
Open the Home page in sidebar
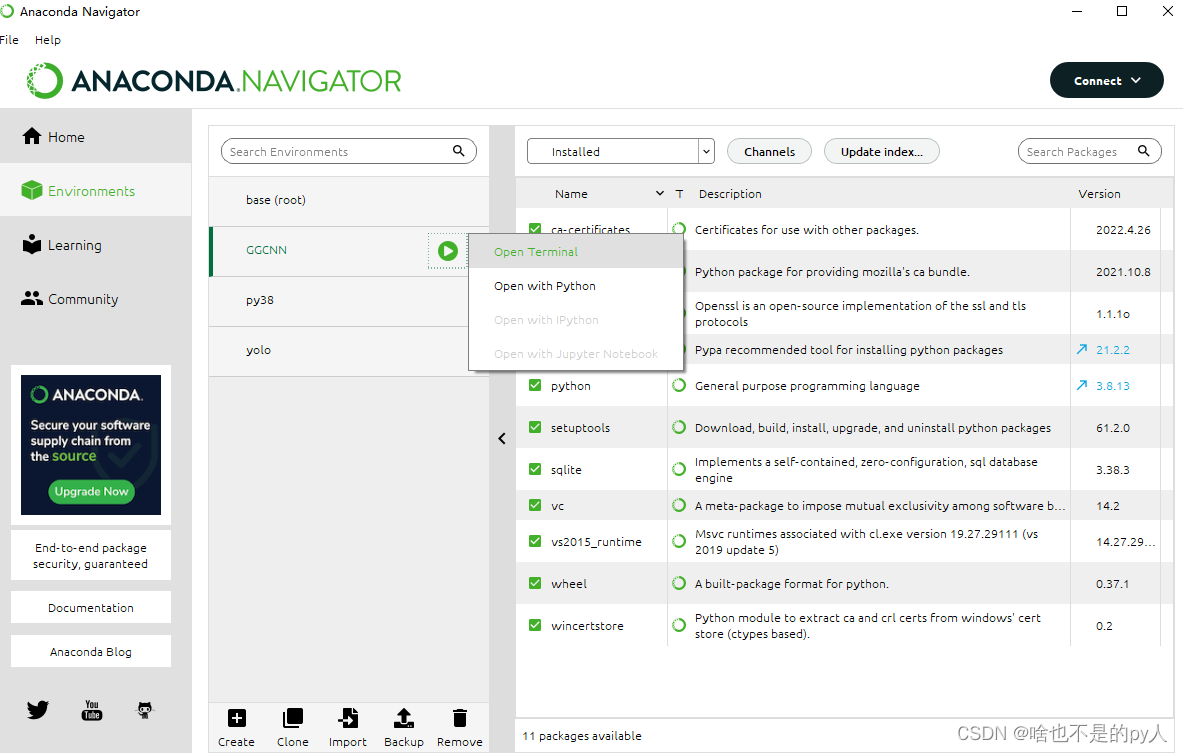point(95,137)
